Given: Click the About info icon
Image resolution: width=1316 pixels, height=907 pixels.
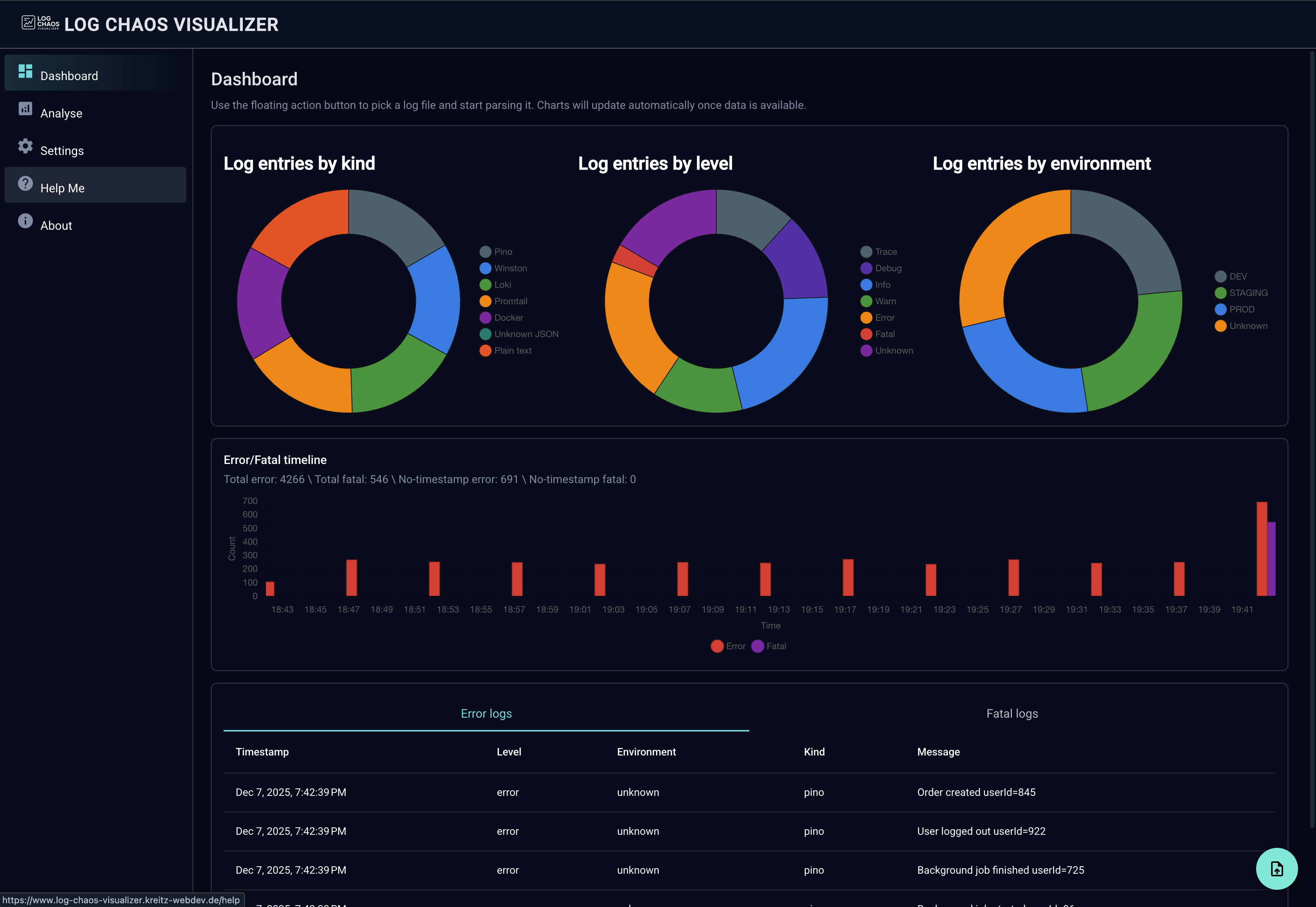Looking at the screenshot, I should pos(25,221).
